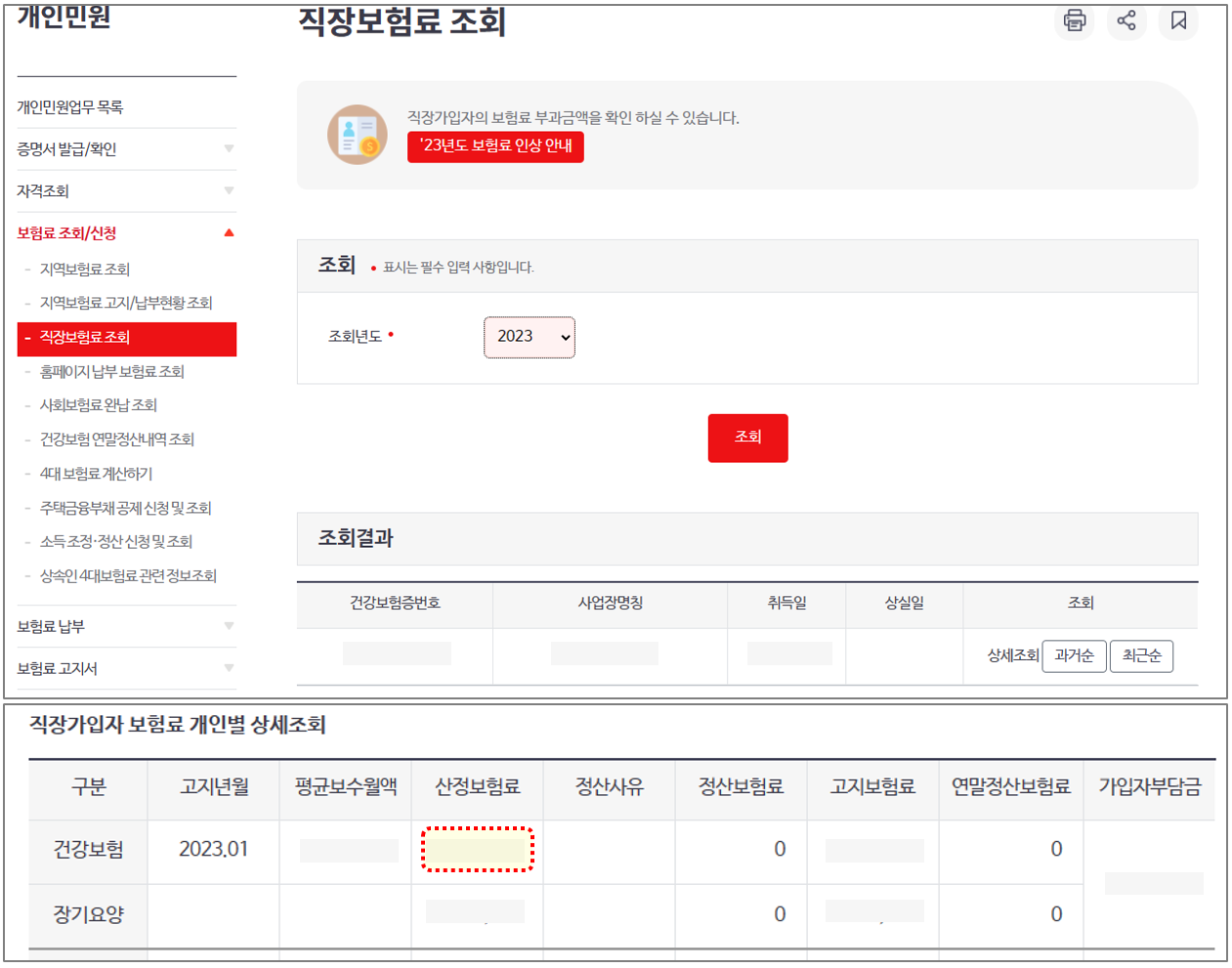Click the 과거순 sort button

(x=1073, y=655)
